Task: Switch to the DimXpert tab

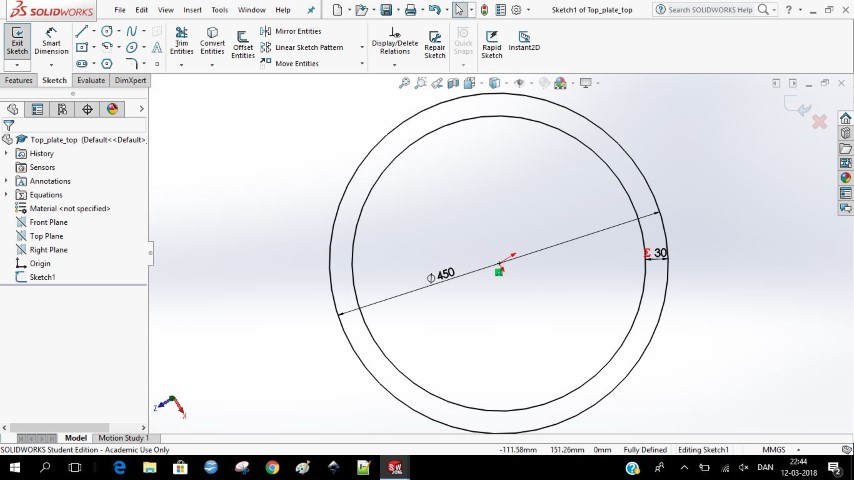Action: [x=130, y=80]
